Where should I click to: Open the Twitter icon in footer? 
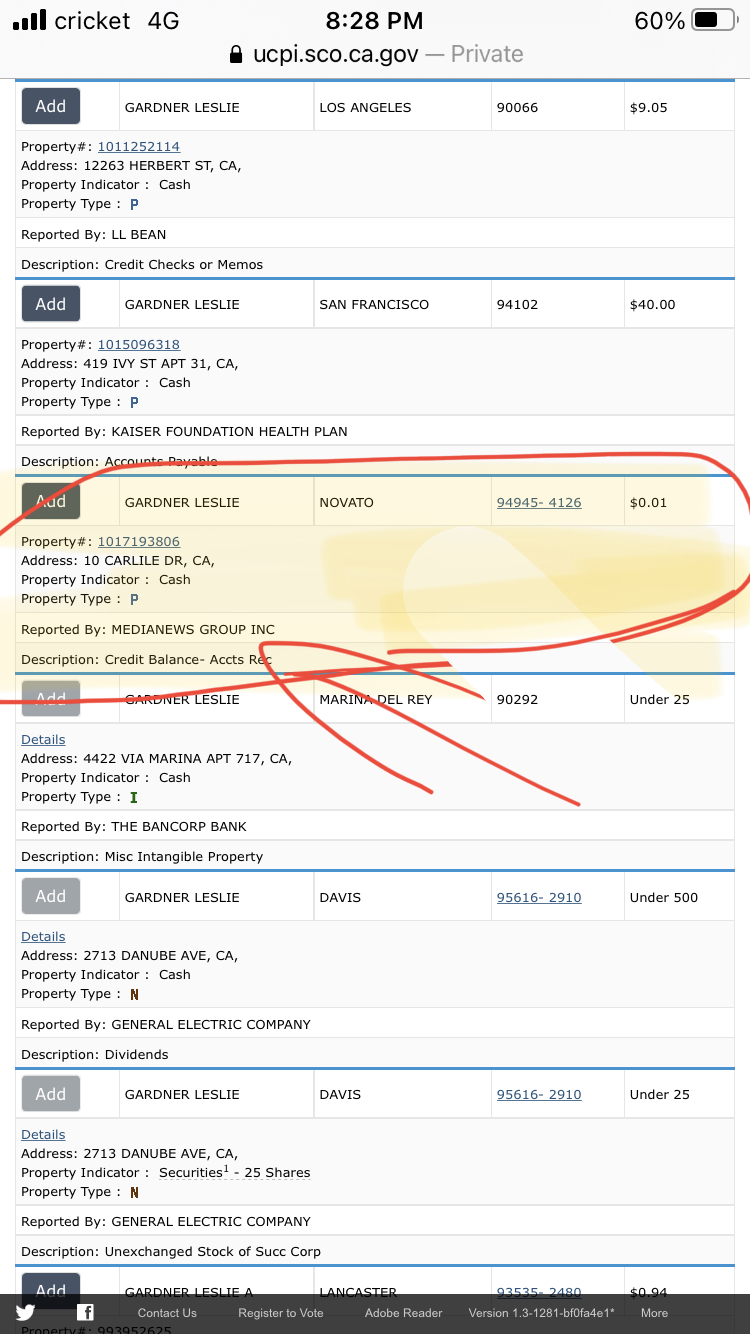coord(25,1313)
